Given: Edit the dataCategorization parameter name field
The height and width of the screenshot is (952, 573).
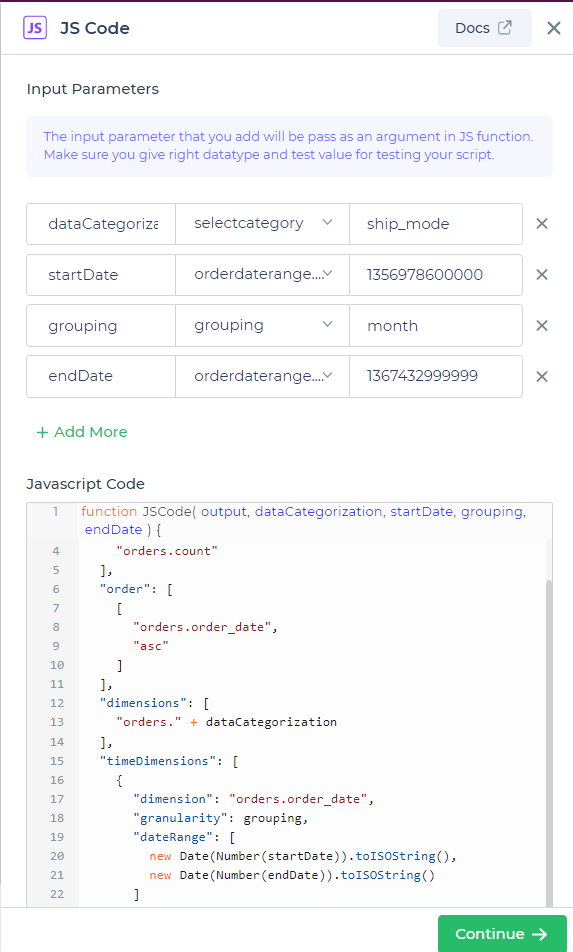Looking at the screenshot, I should (x=101, y=224).
